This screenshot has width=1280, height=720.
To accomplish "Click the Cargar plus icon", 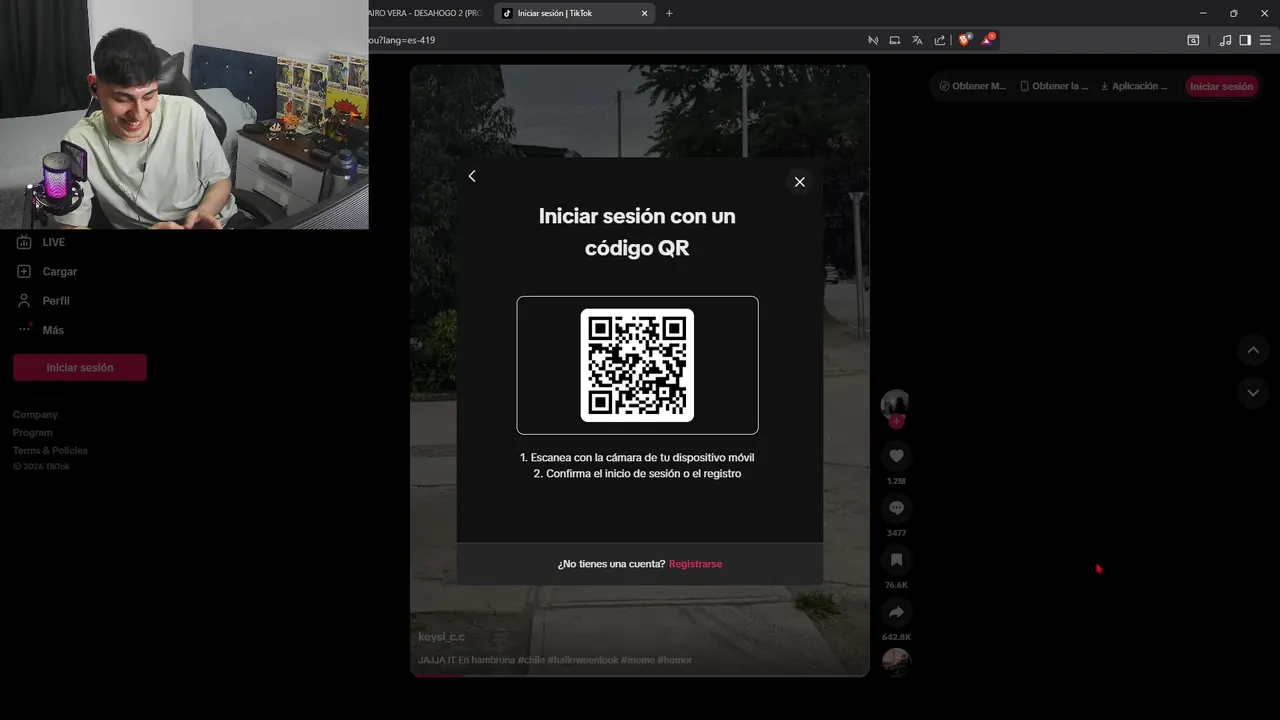I will (x=24, y=271).
